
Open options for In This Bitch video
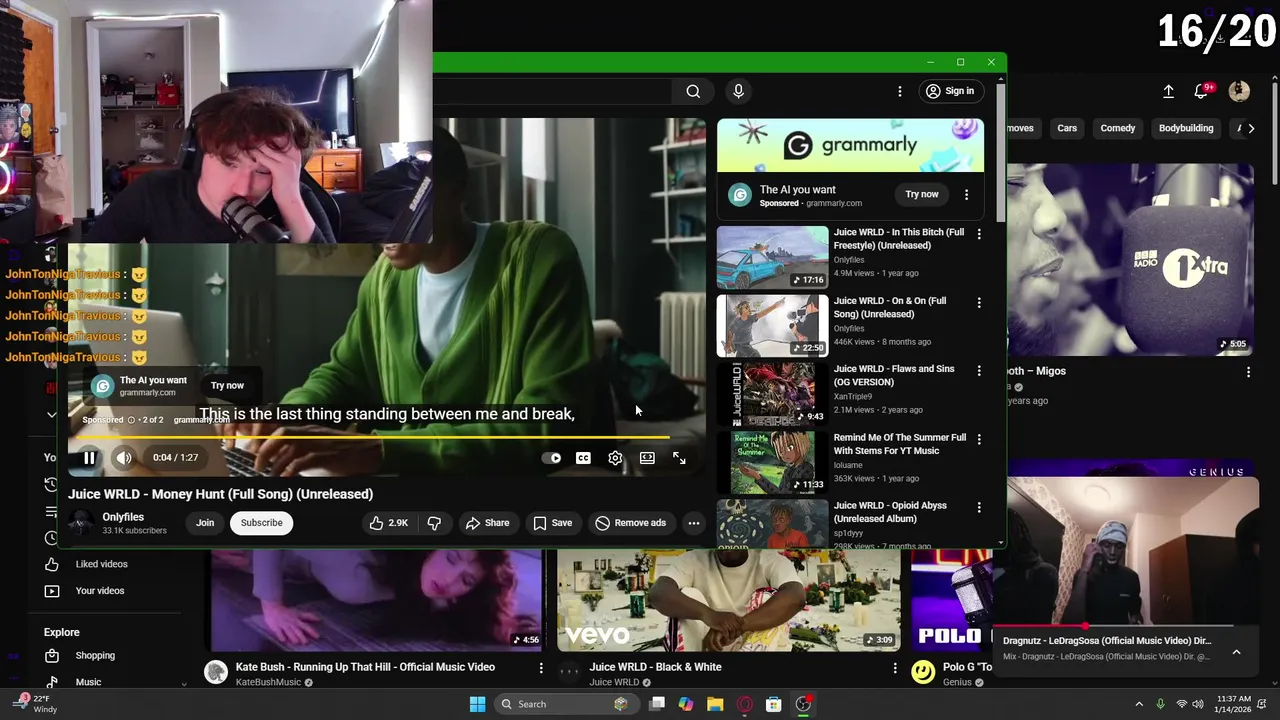979,234
